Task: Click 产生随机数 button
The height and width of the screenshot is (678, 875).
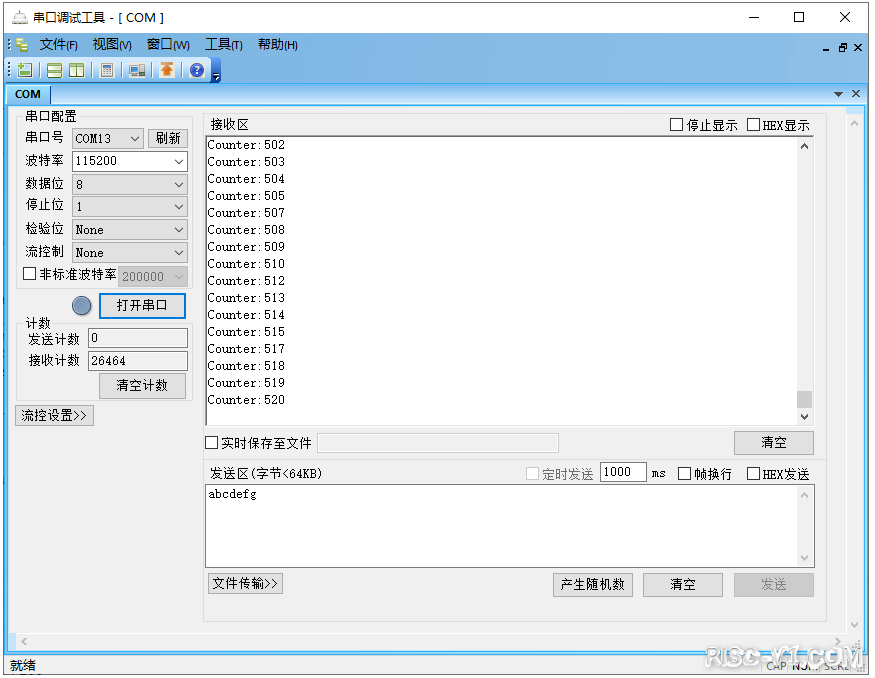Action: click(x=593, y=584)
